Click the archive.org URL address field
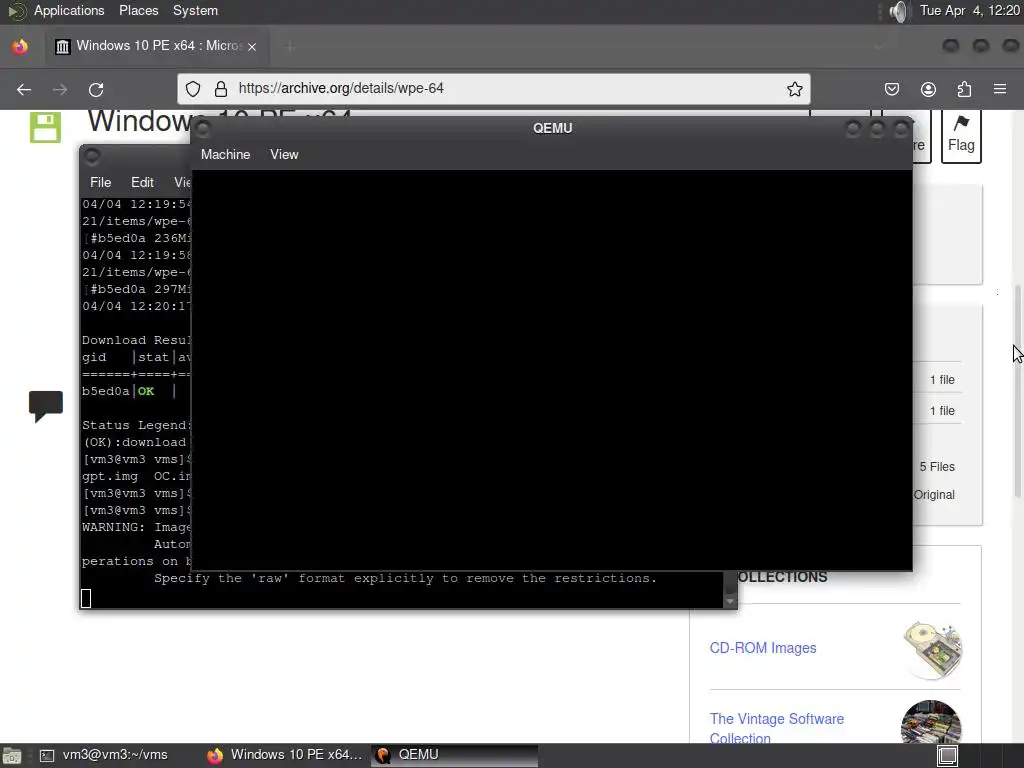 tap(494, 88)
